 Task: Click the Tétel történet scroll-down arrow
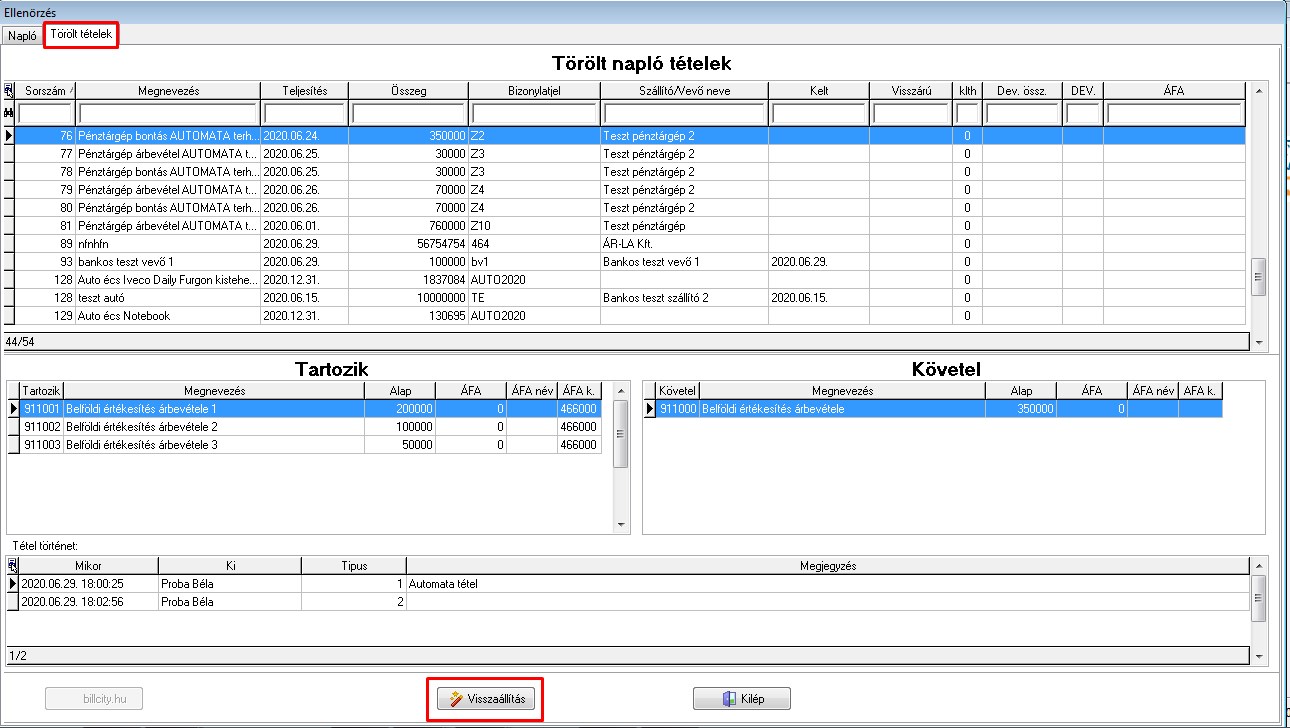(1259, 657)
